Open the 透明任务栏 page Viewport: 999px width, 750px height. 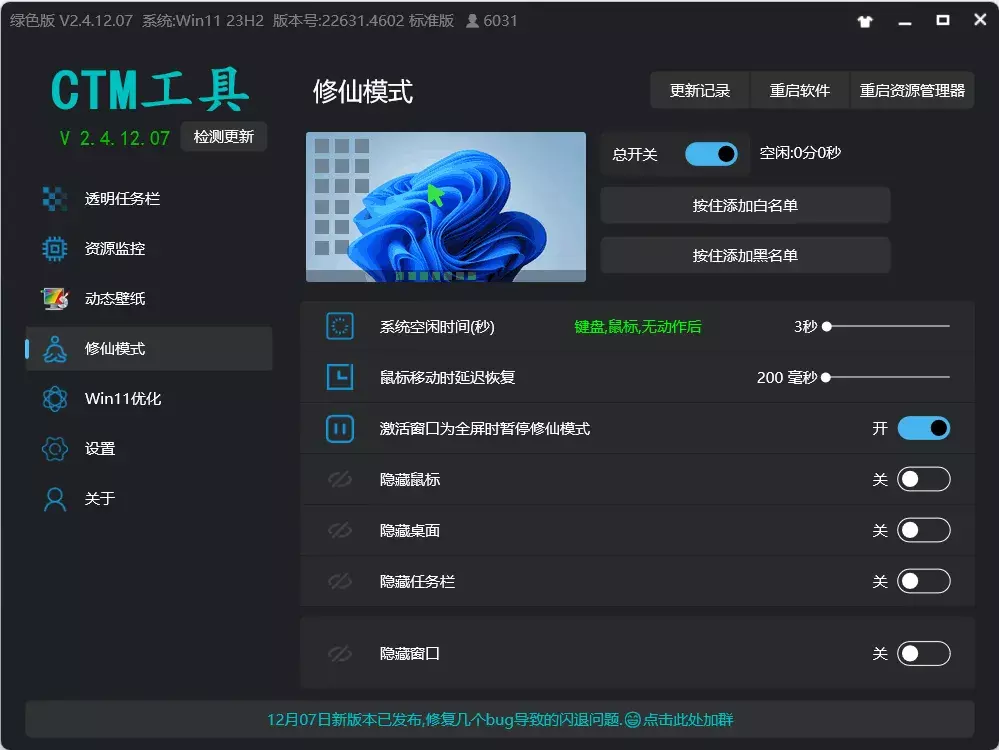click(149, 199)
